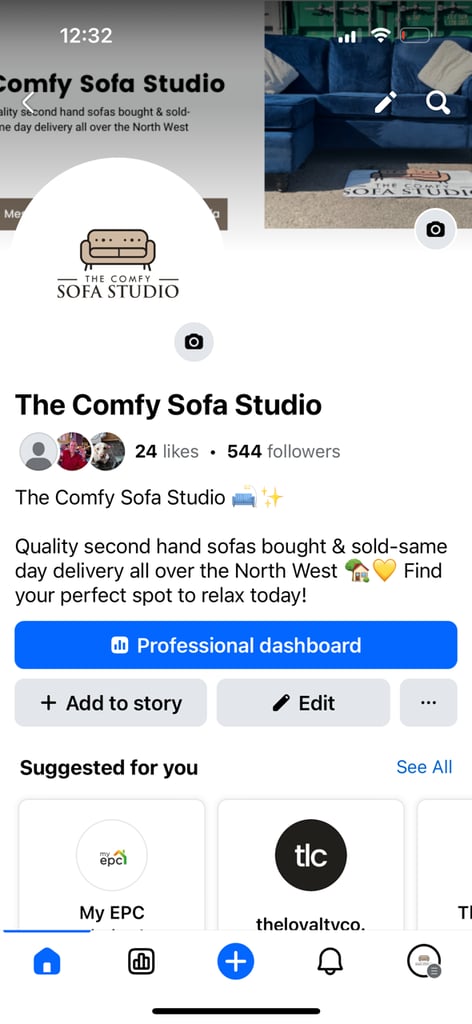Tap the cover photo camera icon
Screen dimensions: 472x1024
pyautogui.click(x=435, y=229)
